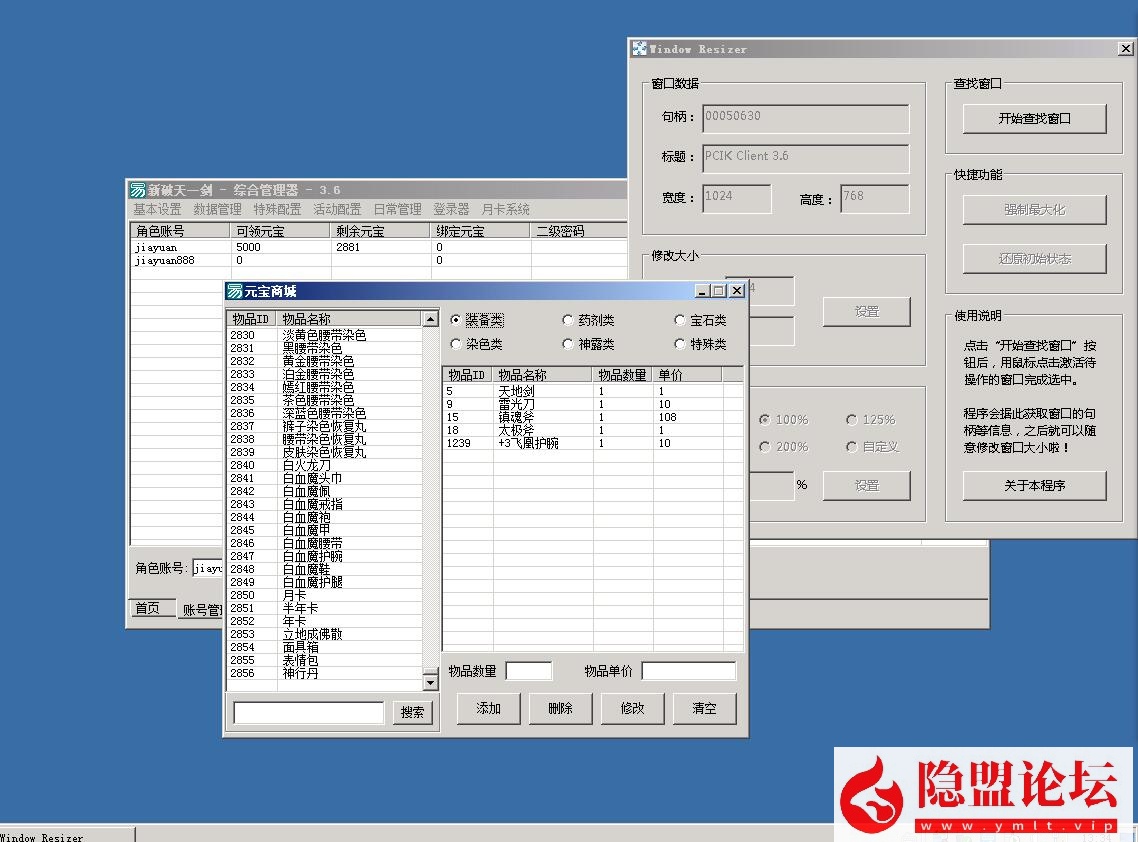Viewport: 1138px width, 842px height.
Task: Switch category to 染色类
Action: pyautogui.click(x=456, y=344)
